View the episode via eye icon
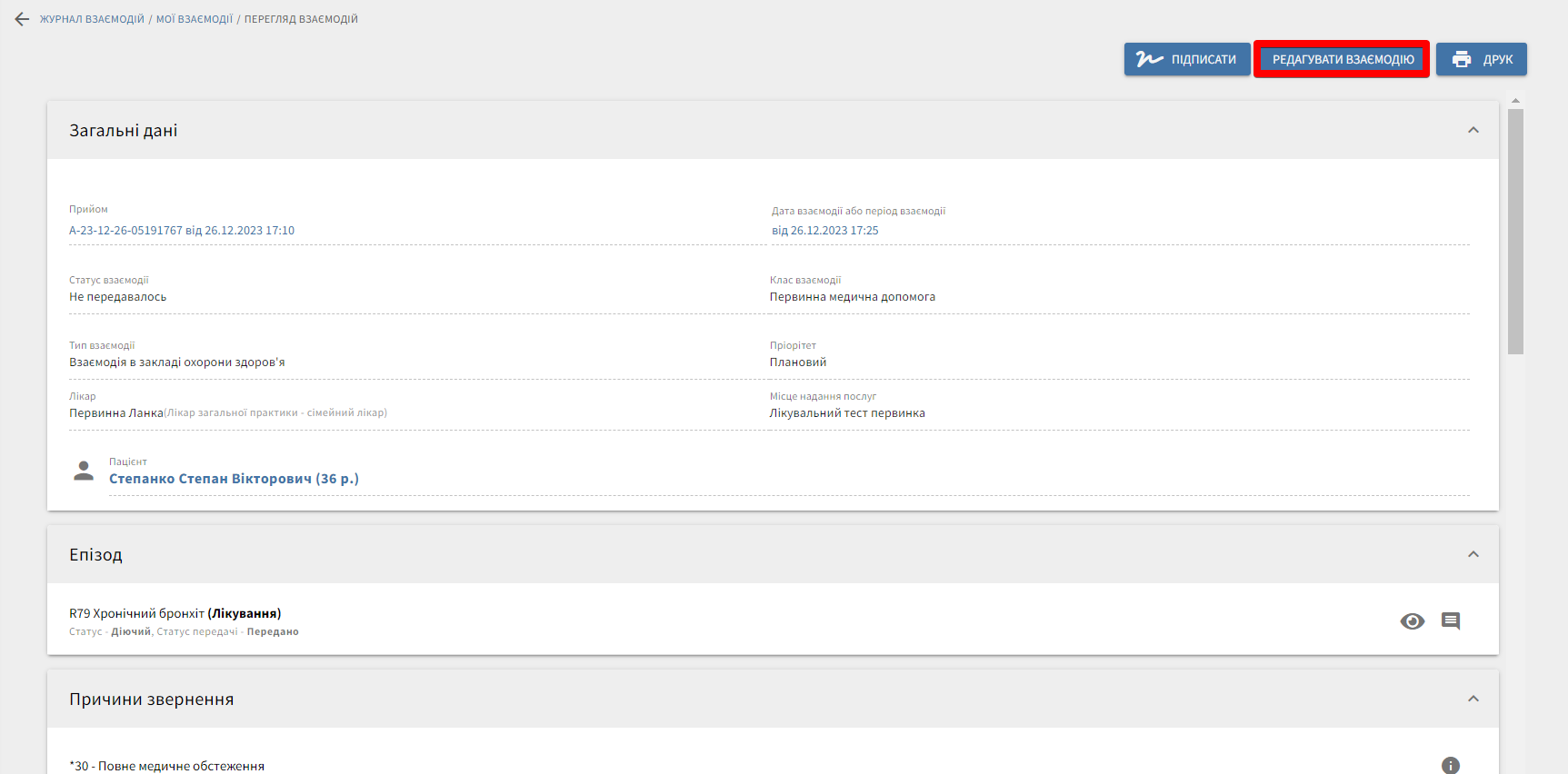 click(x=1412, y=621)
